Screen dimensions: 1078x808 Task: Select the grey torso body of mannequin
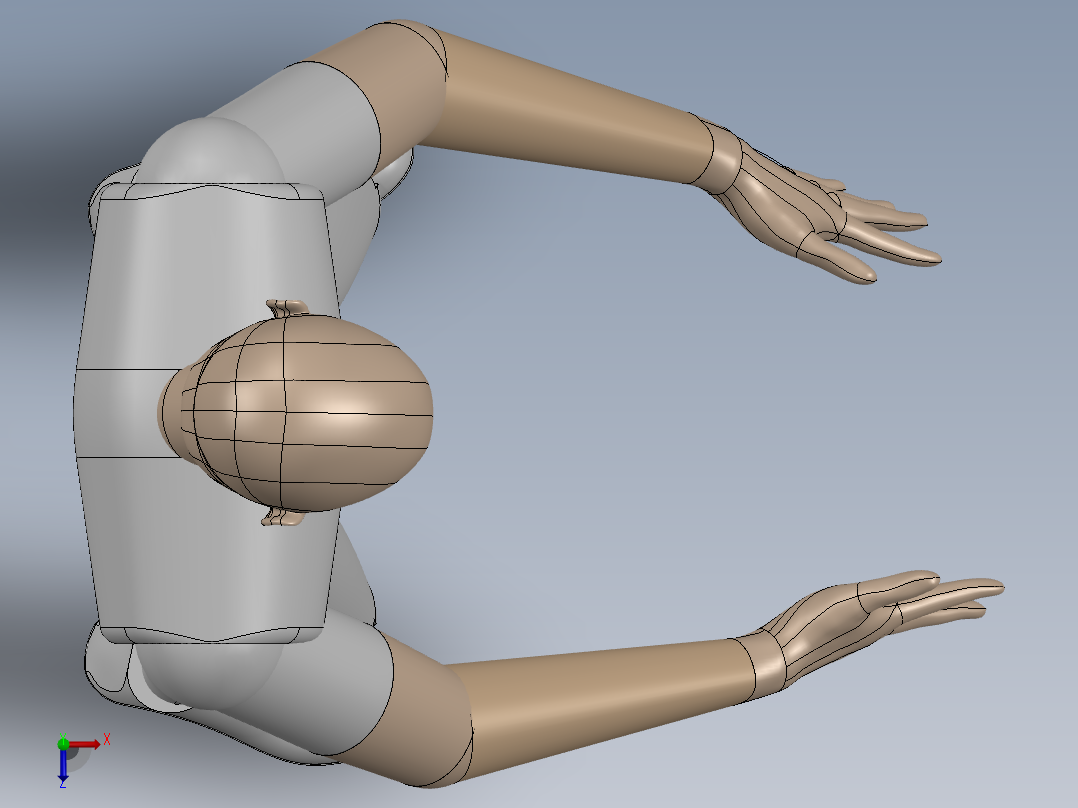coord(206,413)
